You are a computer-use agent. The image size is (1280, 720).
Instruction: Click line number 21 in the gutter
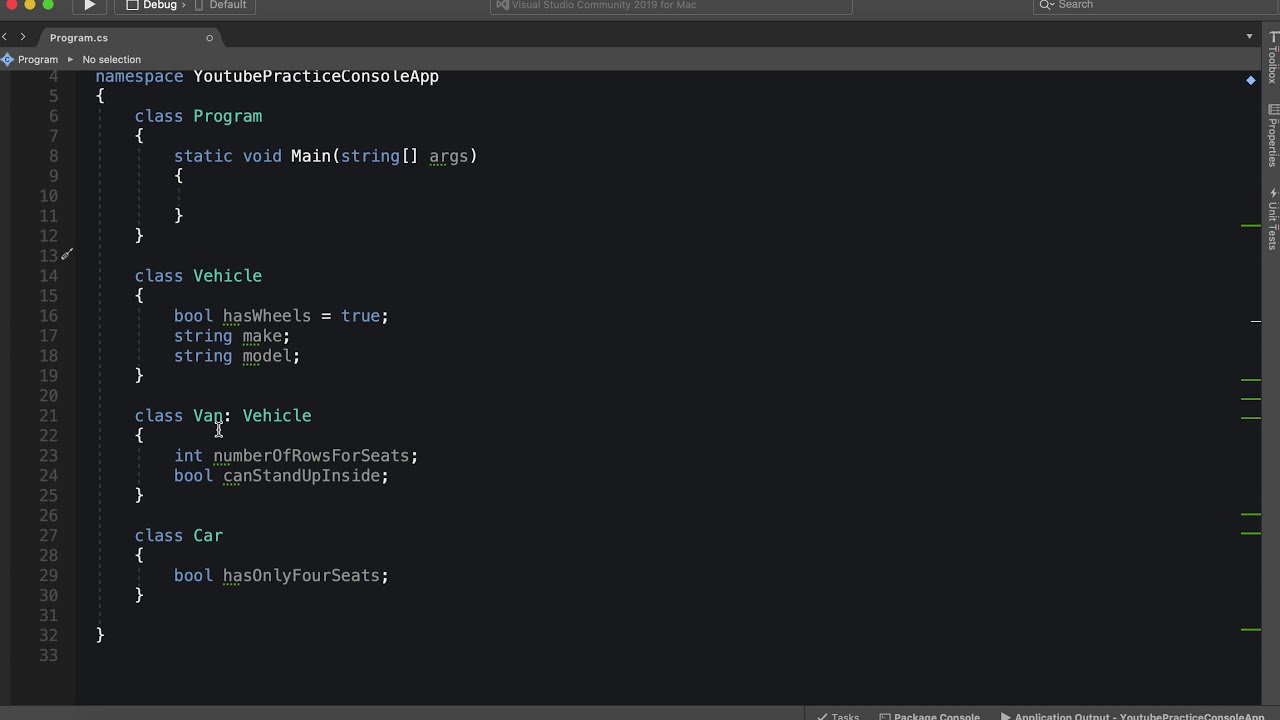coord(48,416)
